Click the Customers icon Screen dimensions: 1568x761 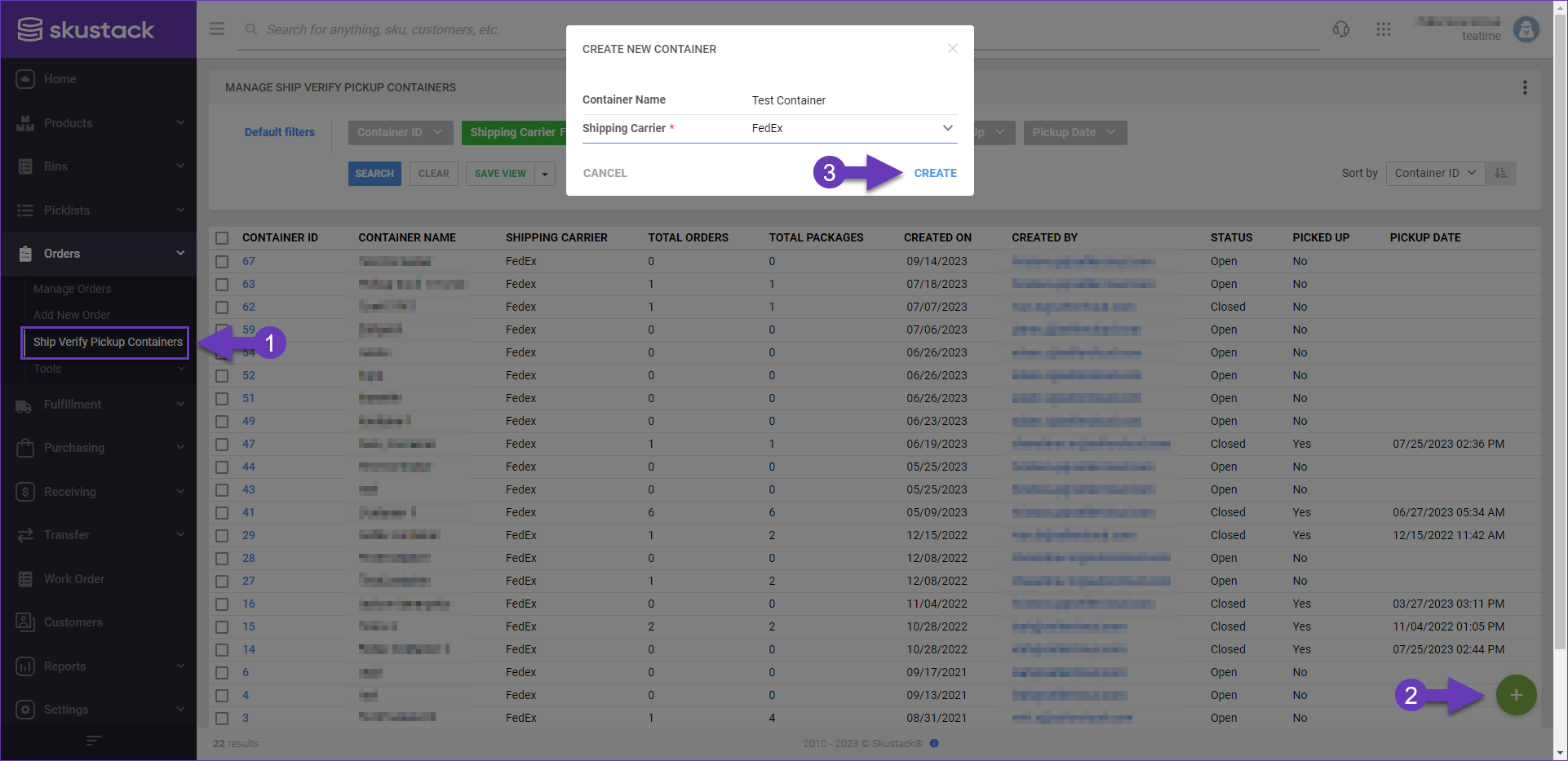tap(25, 622)
